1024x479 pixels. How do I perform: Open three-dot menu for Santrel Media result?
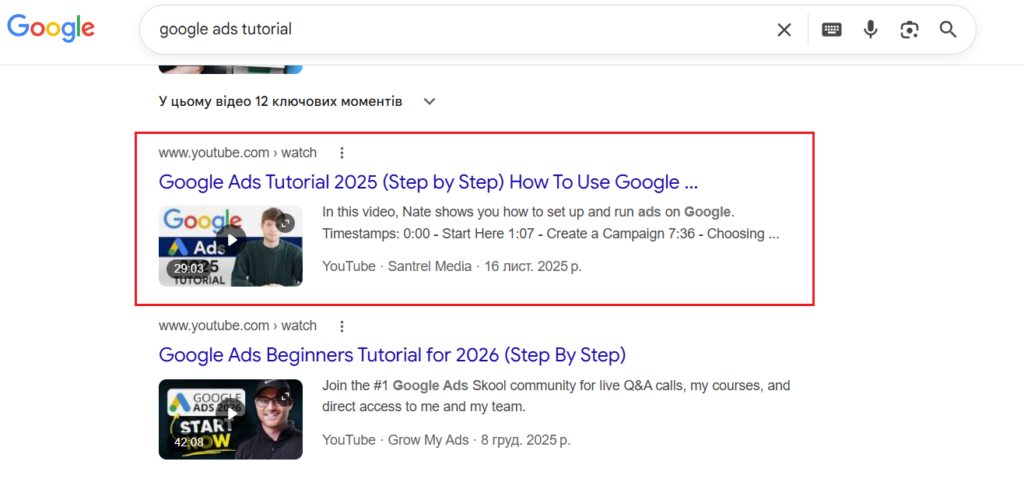click(x=342, y=153)
